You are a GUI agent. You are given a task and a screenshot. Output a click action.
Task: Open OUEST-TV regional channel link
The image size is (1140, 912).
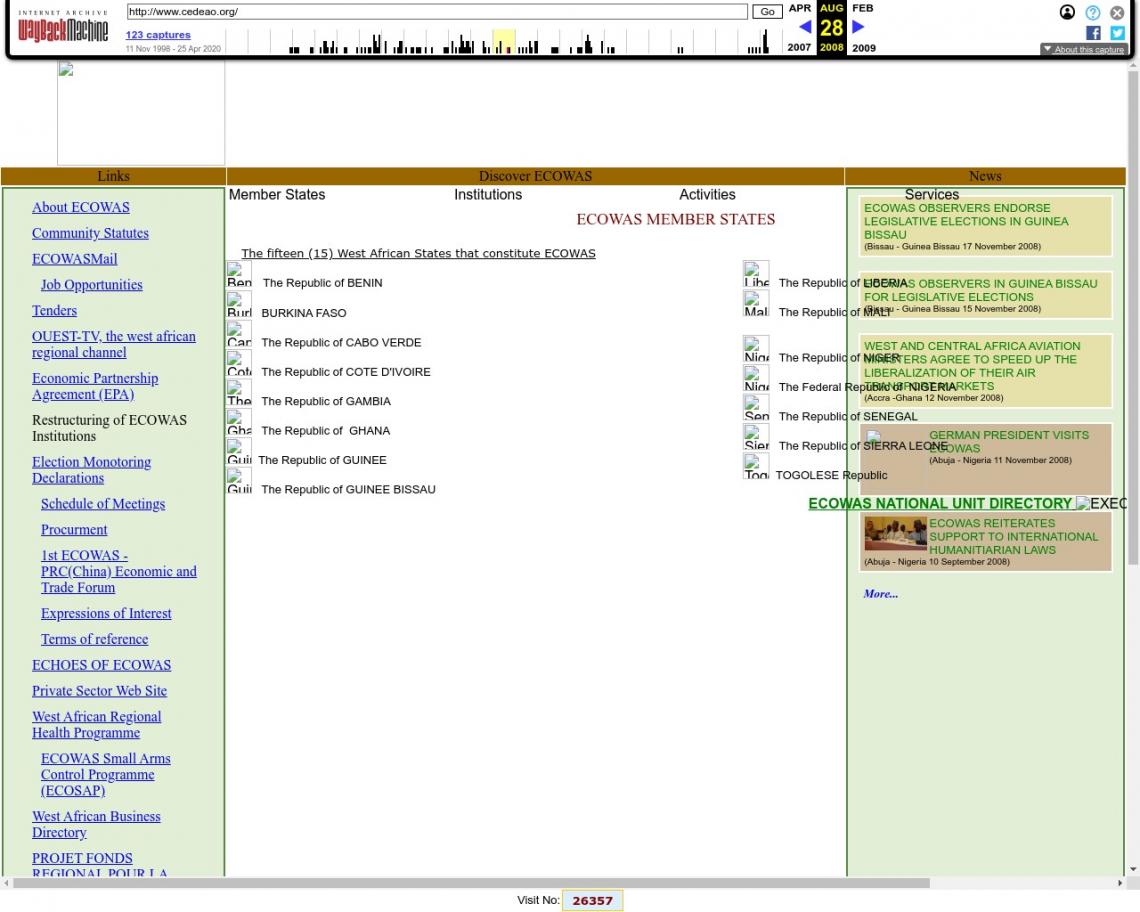[x=113, y=345]
